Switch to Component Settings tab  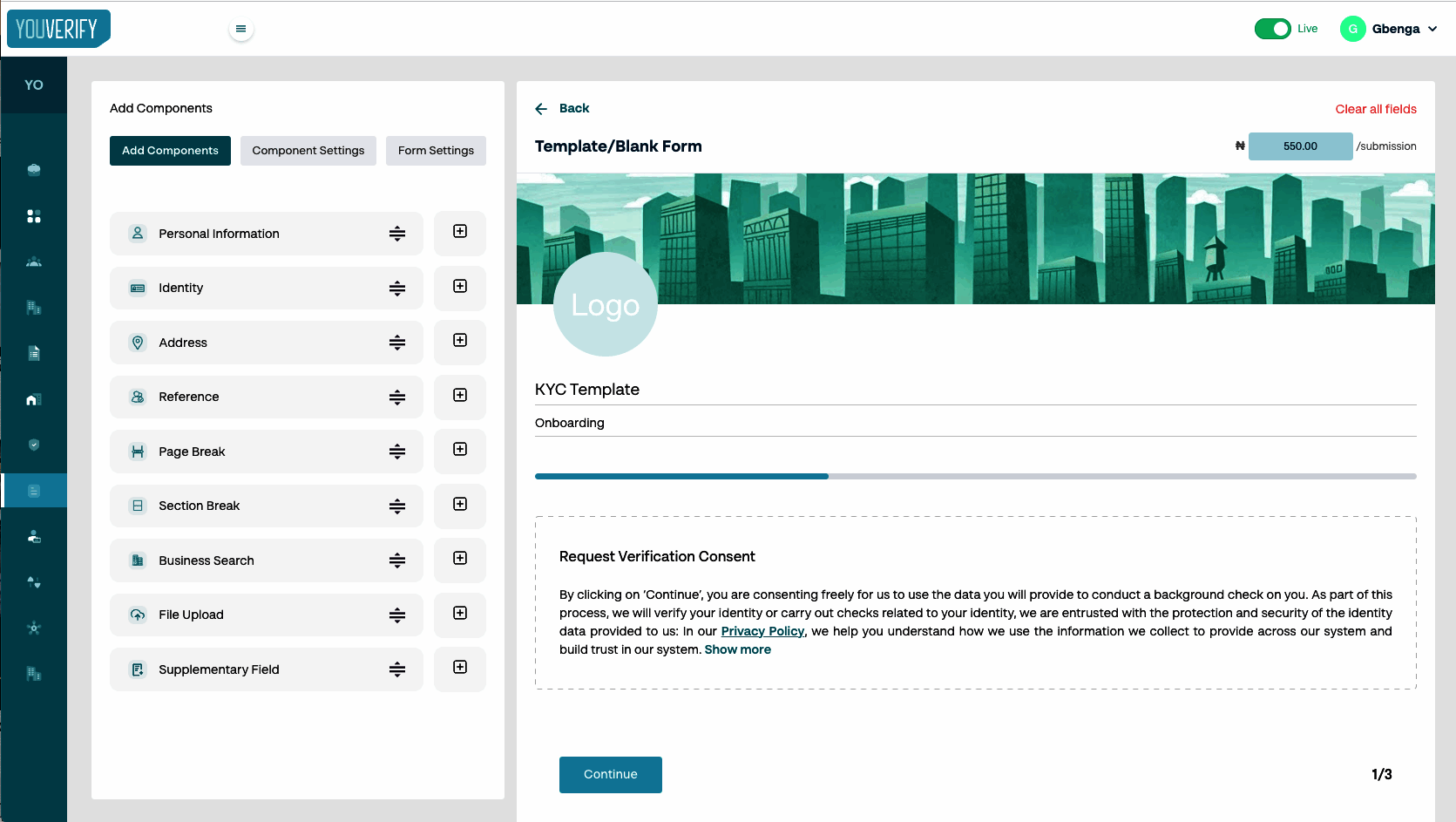[308, 151]
